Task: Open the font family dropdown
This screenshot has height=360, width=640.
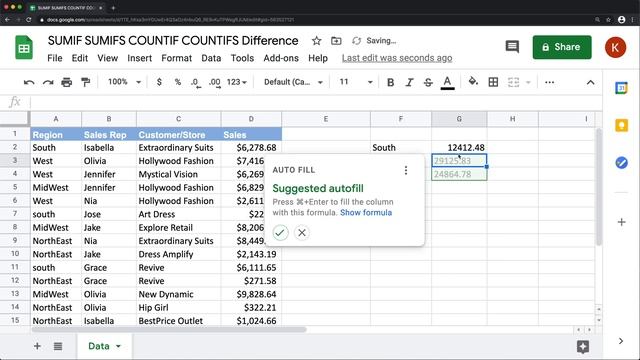Action: point(293,82)
